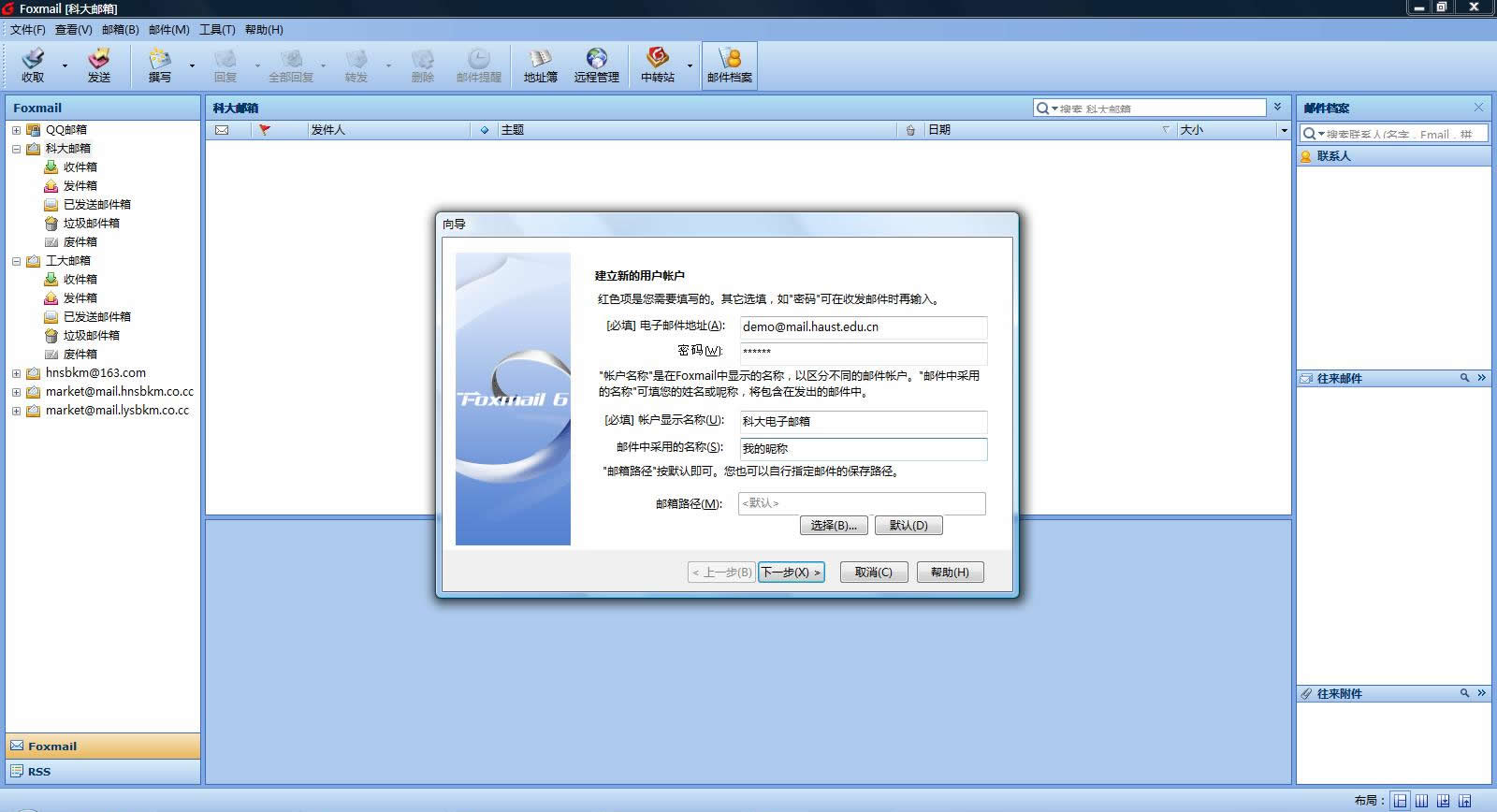Switch to the Foxmail pane tab
The image size is (1497, 812).
[103, 746]
